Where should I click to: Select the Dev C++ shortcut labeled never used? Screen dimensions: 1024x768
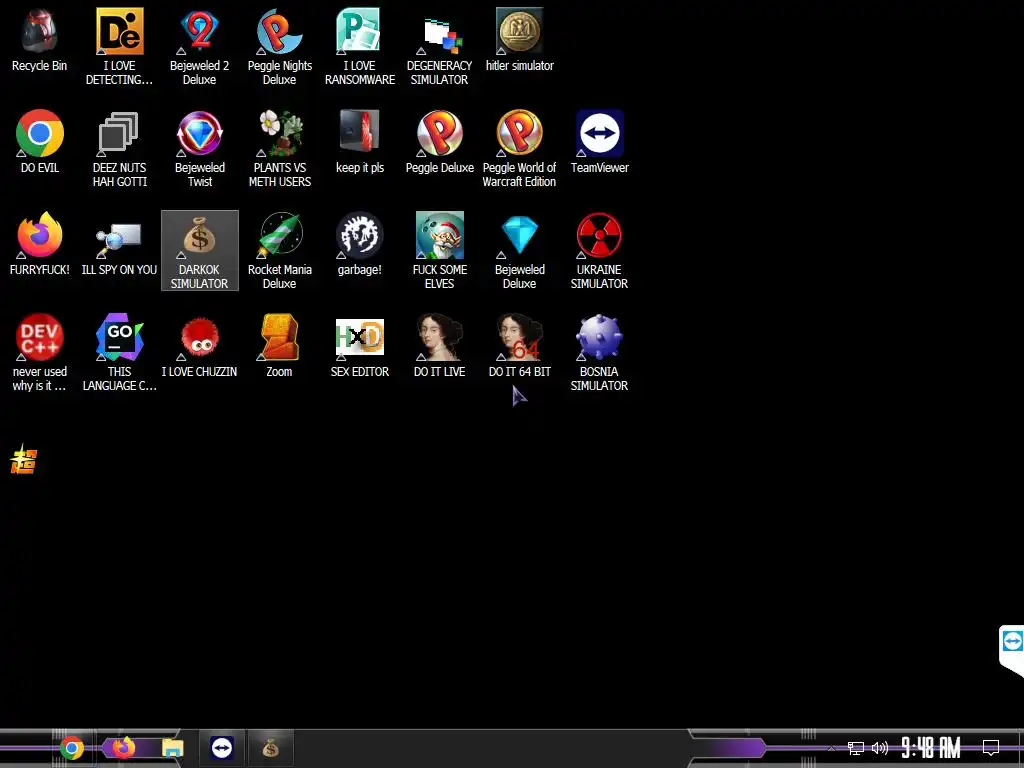click(39, 353)
